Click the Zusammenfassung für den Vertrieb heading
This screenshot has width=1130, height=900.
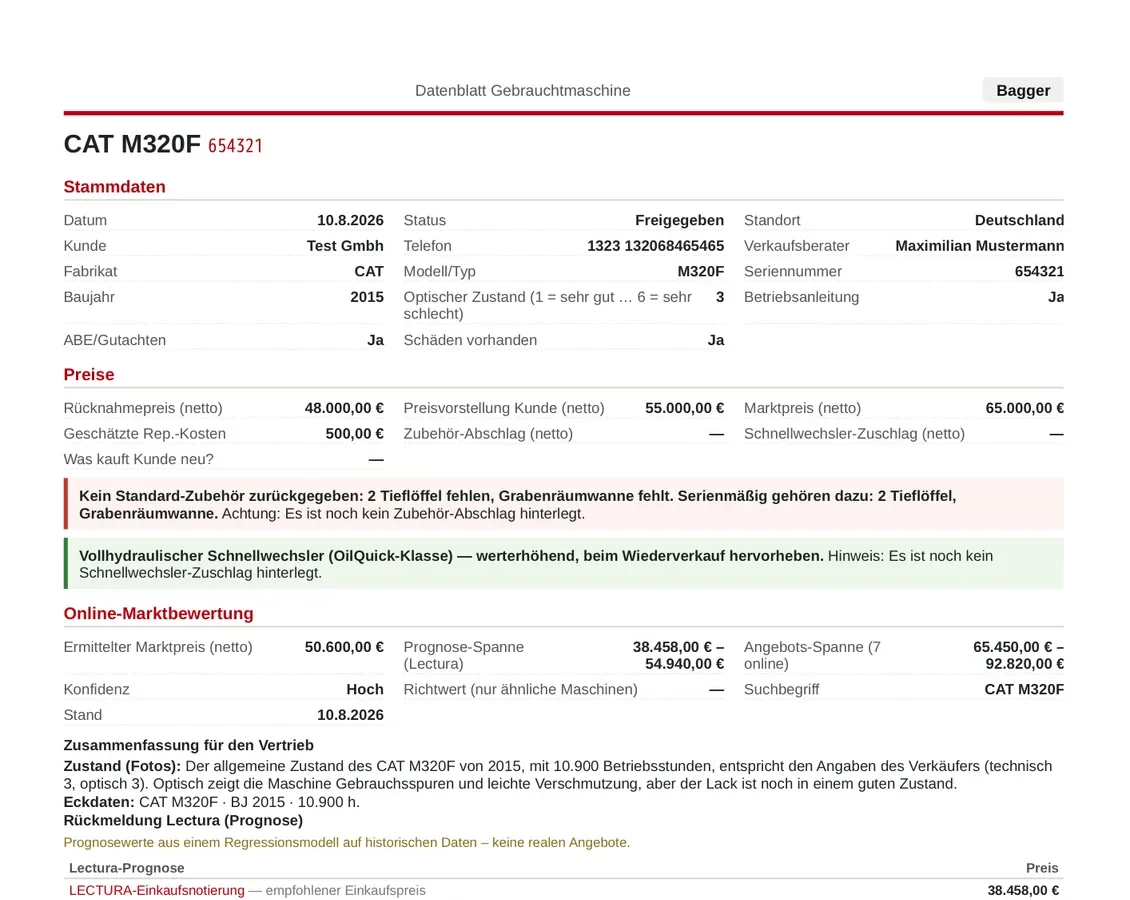coord(189,746)
